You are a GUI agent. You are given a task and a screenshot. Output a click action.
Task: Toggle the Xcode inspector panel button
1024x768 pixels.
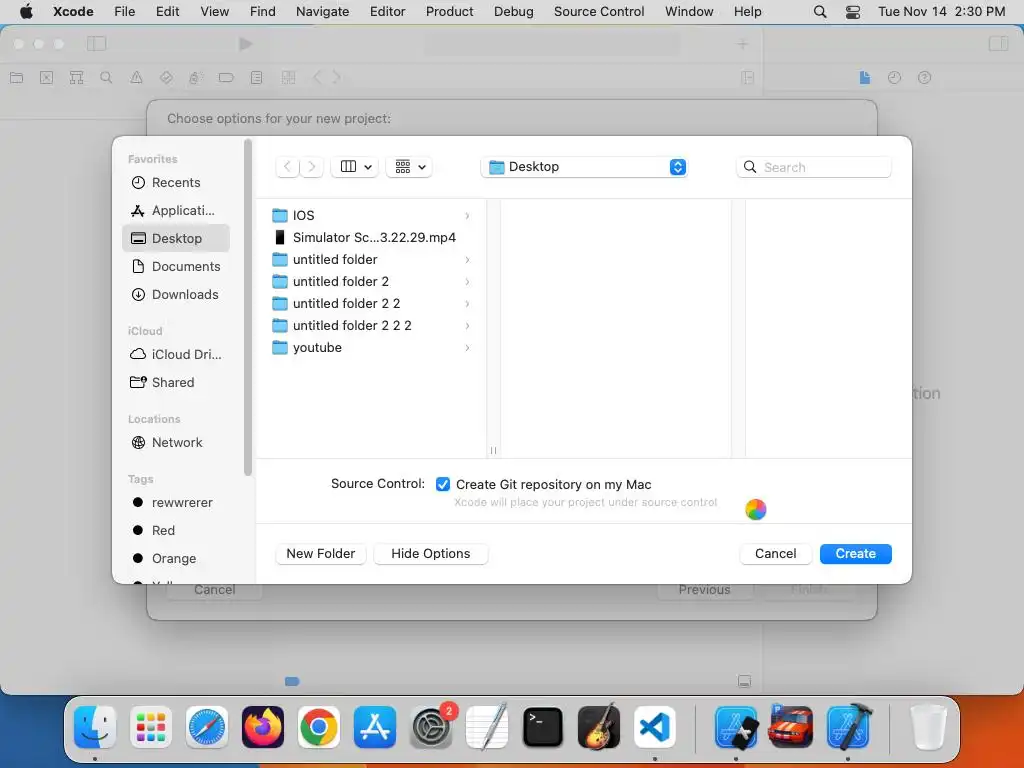(999, 44)
